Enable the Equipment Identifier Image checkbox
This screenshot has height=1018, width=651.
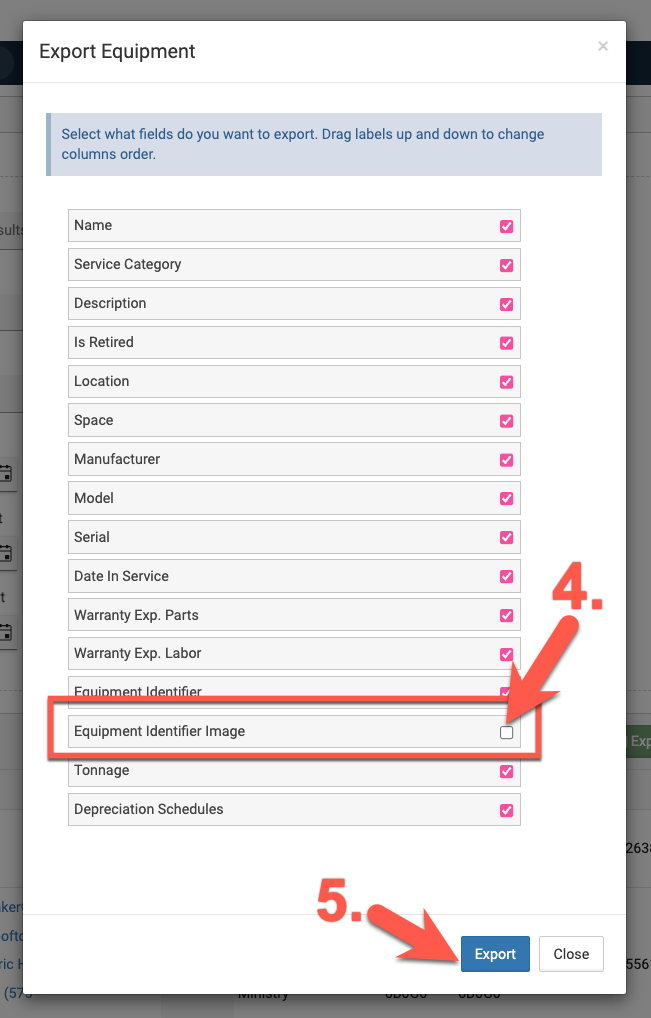(507, 733)
